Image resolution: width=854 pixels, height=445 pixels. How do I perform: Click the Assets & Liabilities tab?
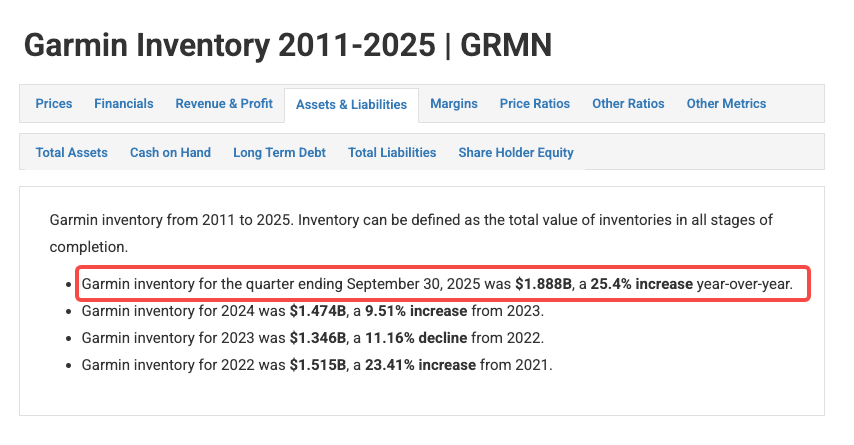[351, 104]
